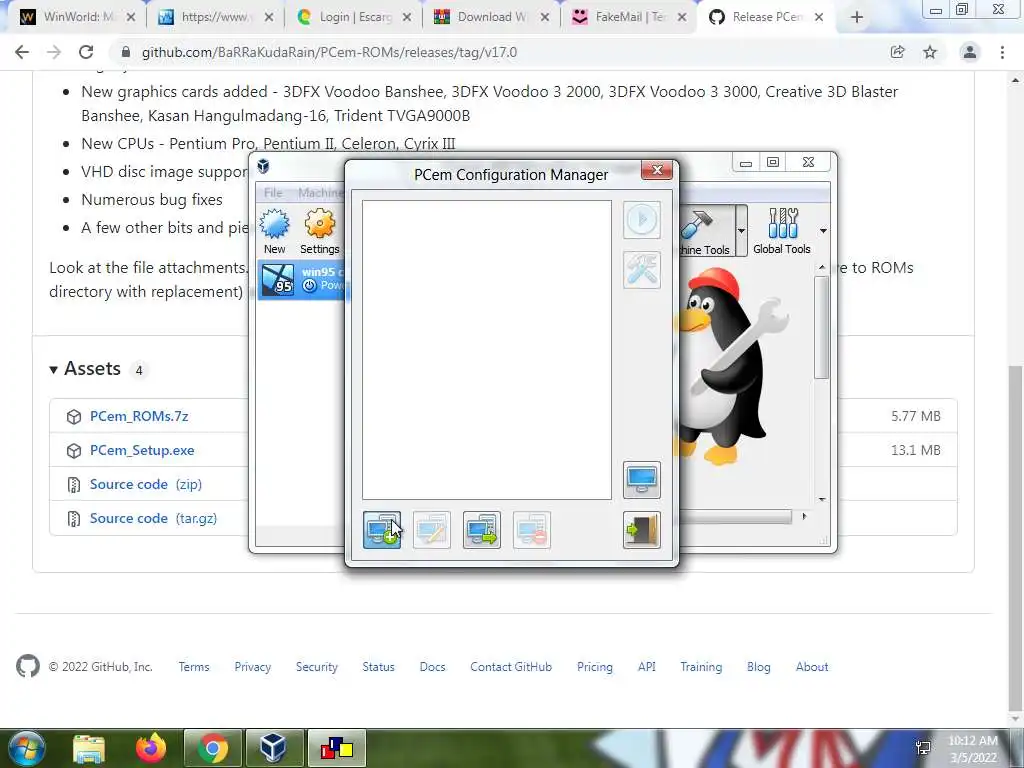
Task: Download Source code zip
Action: pos(146,484)
